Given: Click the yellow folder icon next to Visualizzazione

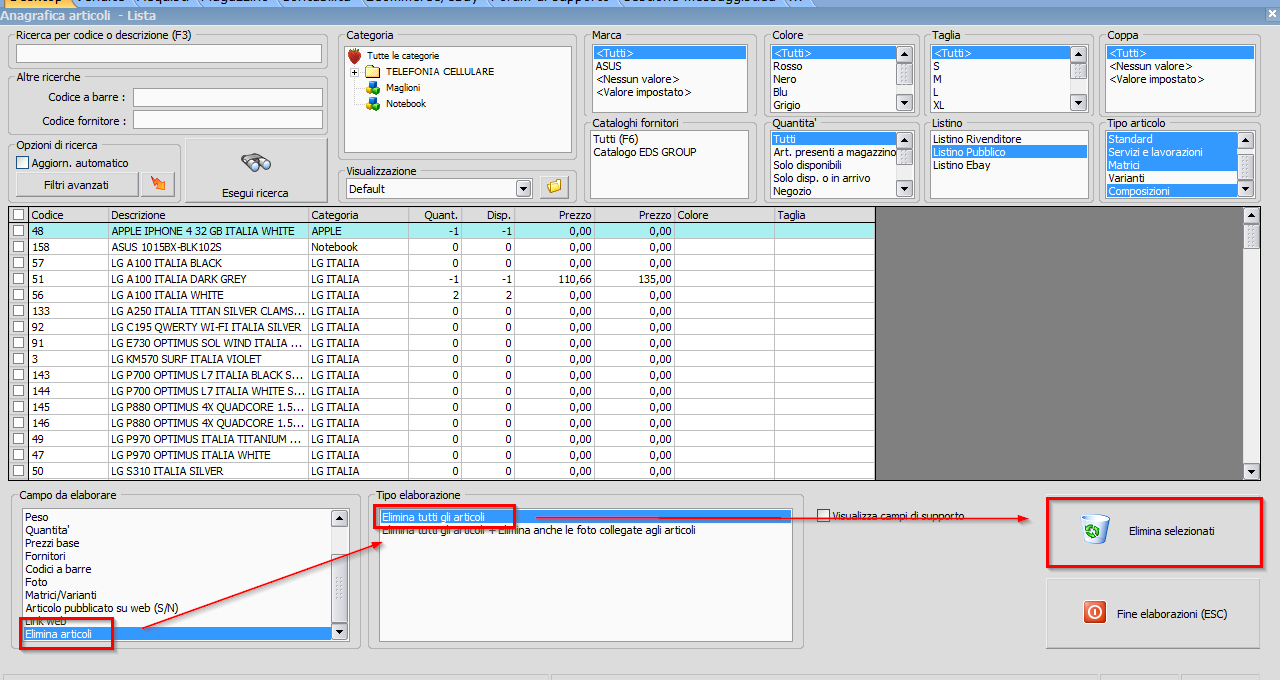Looking at the screenshot, I should click(552, 187).
